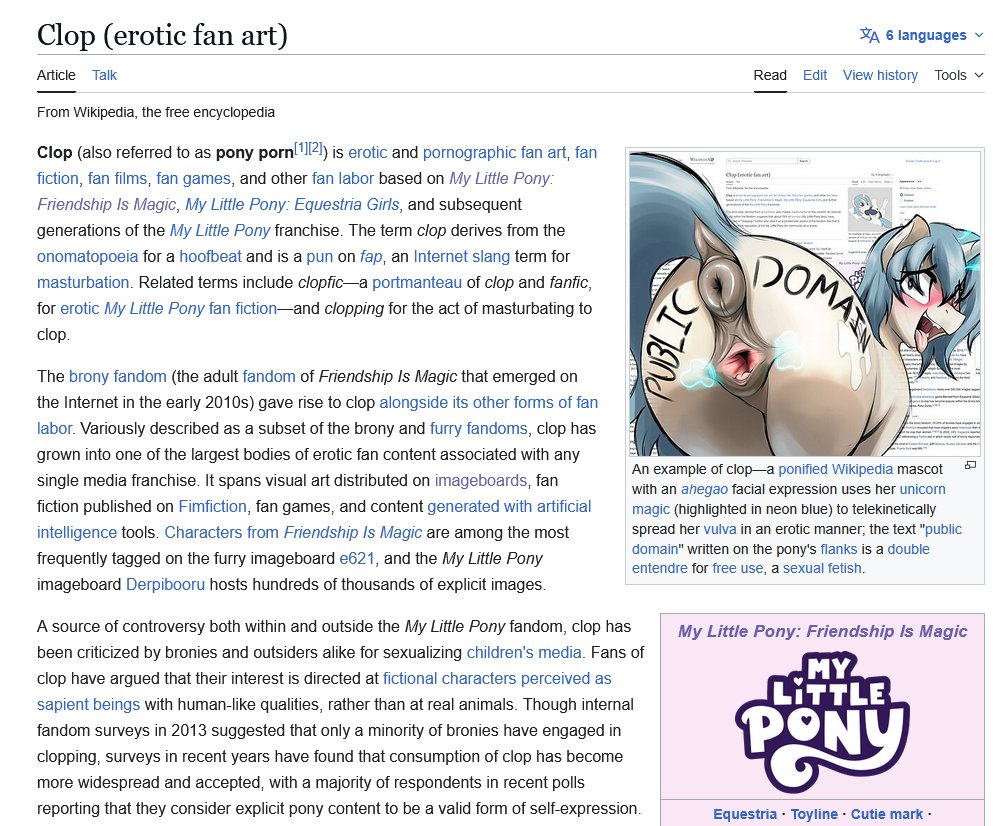Click 'From Wikipedia, the free encyclopedia' tagline
Screen dimensions: 1004x826
tap(156, 112)
